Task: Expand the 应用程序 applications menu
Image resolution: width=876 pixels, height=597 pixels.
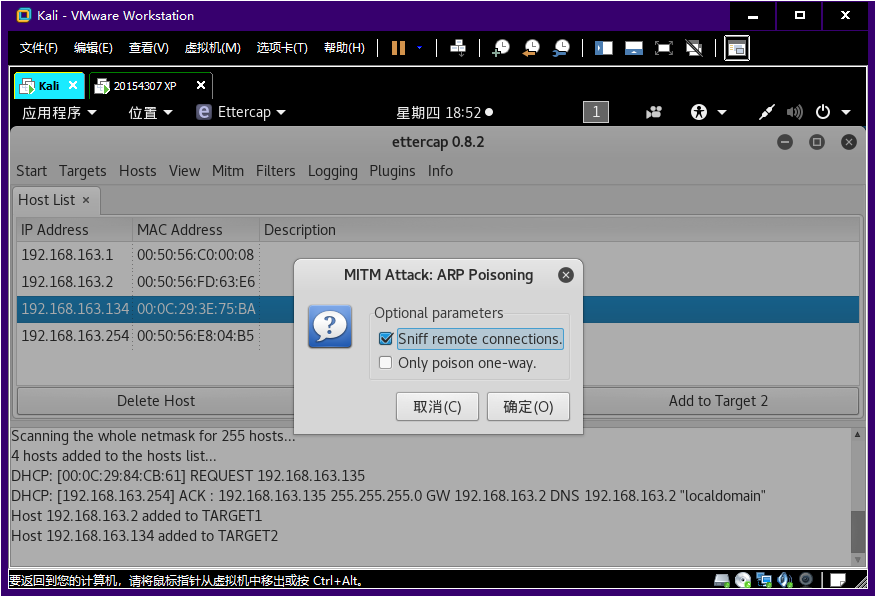Action: pos(60,112)
